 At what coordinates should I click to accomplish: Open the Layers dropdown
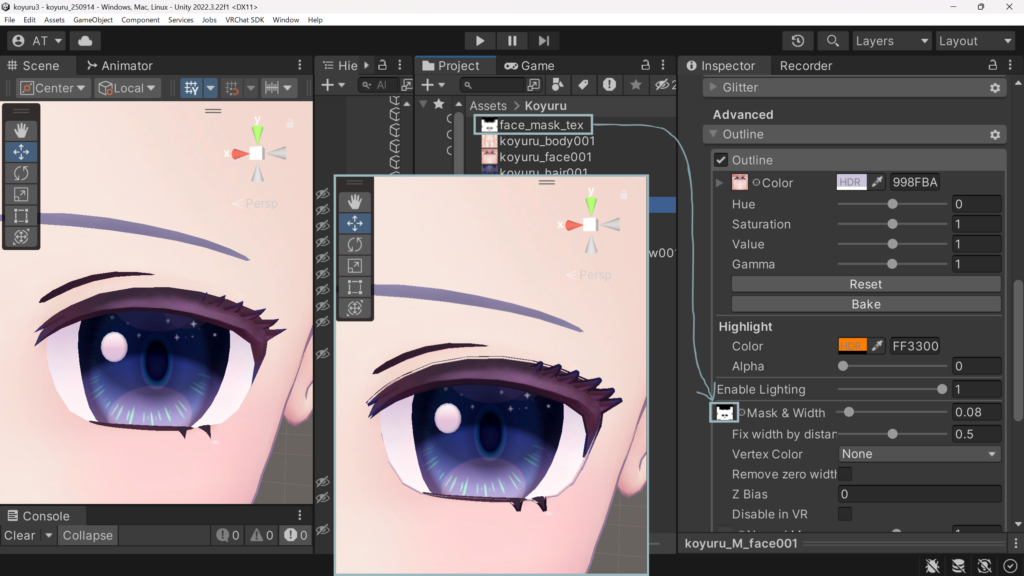click(891, 40)
